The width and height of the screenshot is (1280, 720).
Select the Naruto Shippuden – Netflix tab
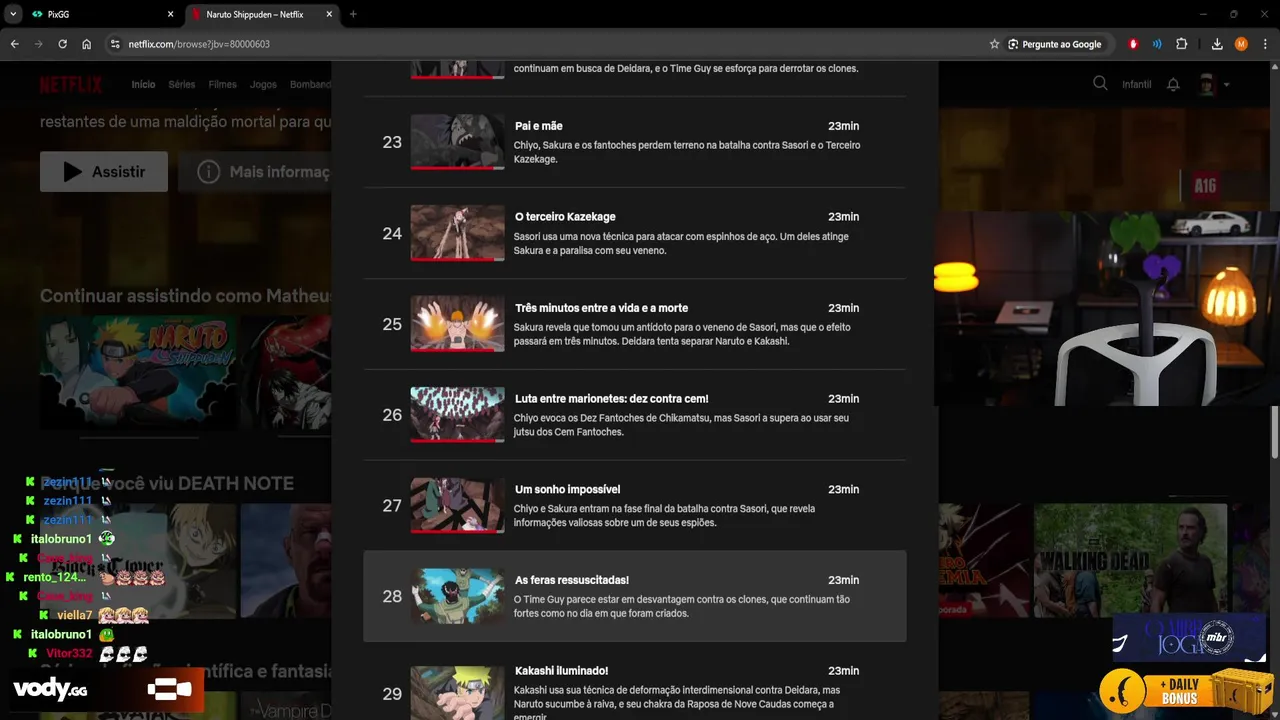tap(262, 14)
